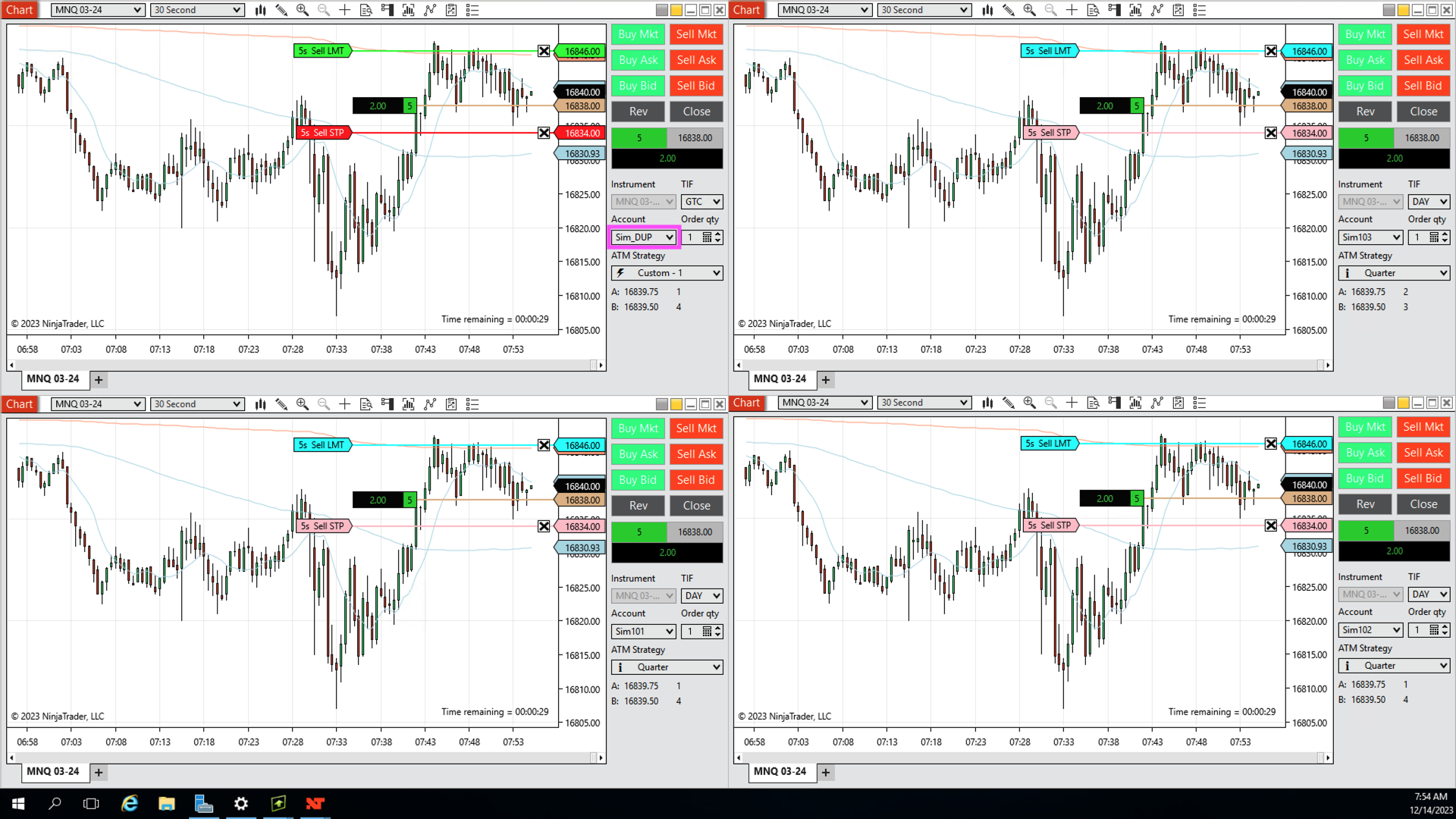Image resolution: width=1456 pixels, height=819 pixels.
Task: Click Sell Ask in Sim_DUP Chart Trader
Action: [x=696, y=60]
